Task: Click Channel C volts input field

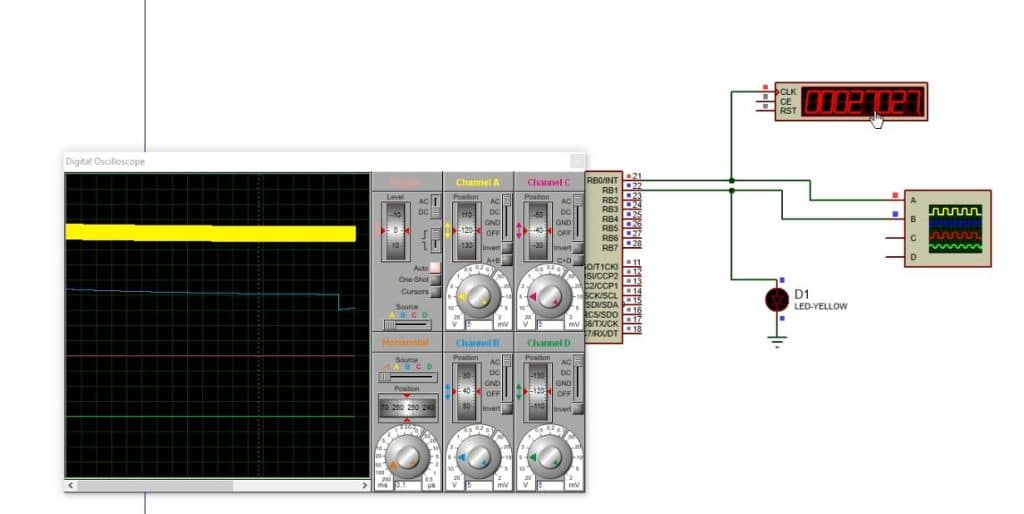Action: [x=551, y=325]
